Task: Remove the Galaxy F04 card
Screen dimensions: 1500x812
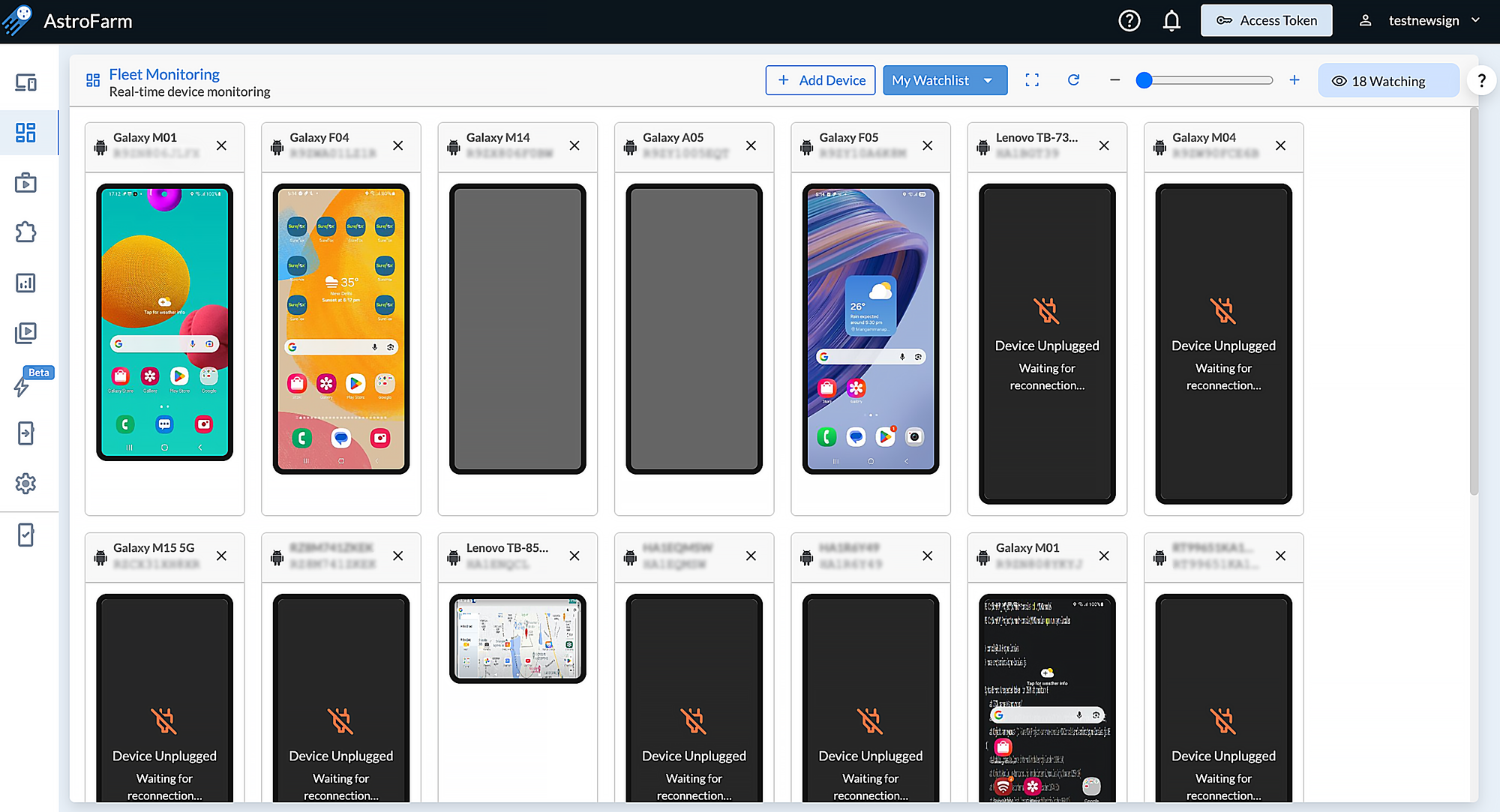Action: point(398,145)
